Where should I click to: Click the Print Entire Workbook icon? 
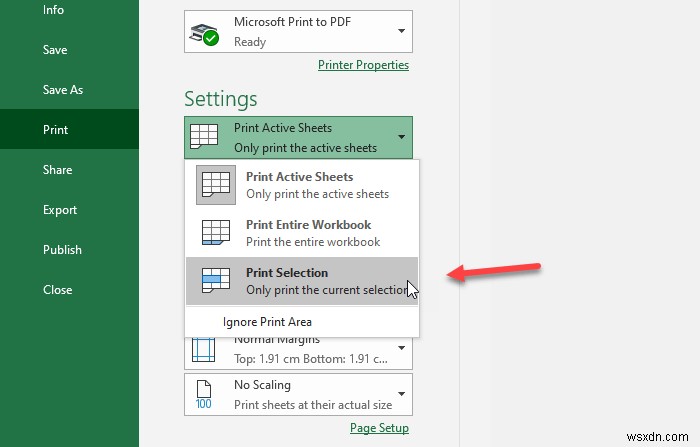[x=216, y=232]
